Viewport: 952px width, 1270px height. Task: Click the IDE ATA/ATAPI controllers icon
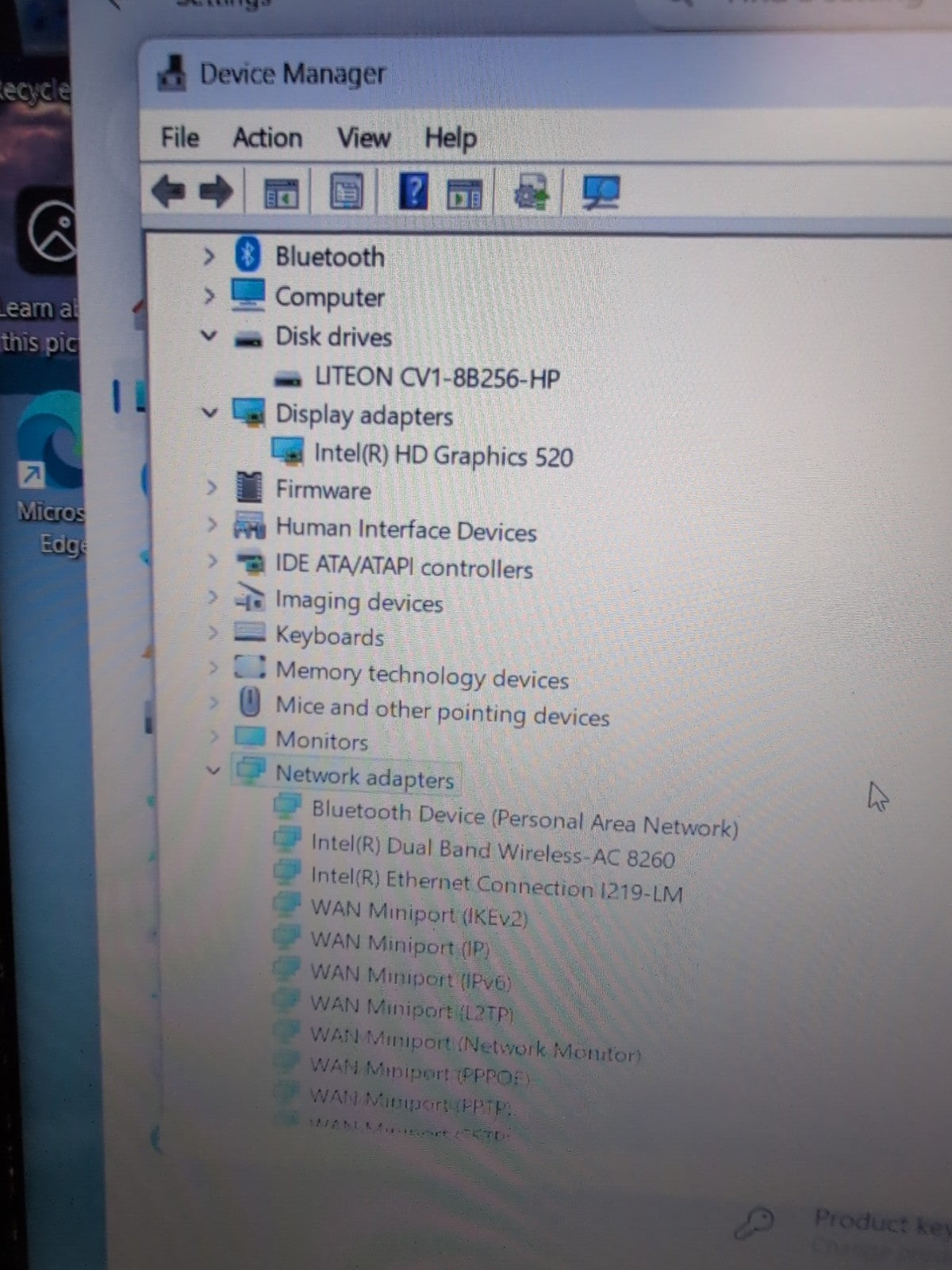click(251, 563)
